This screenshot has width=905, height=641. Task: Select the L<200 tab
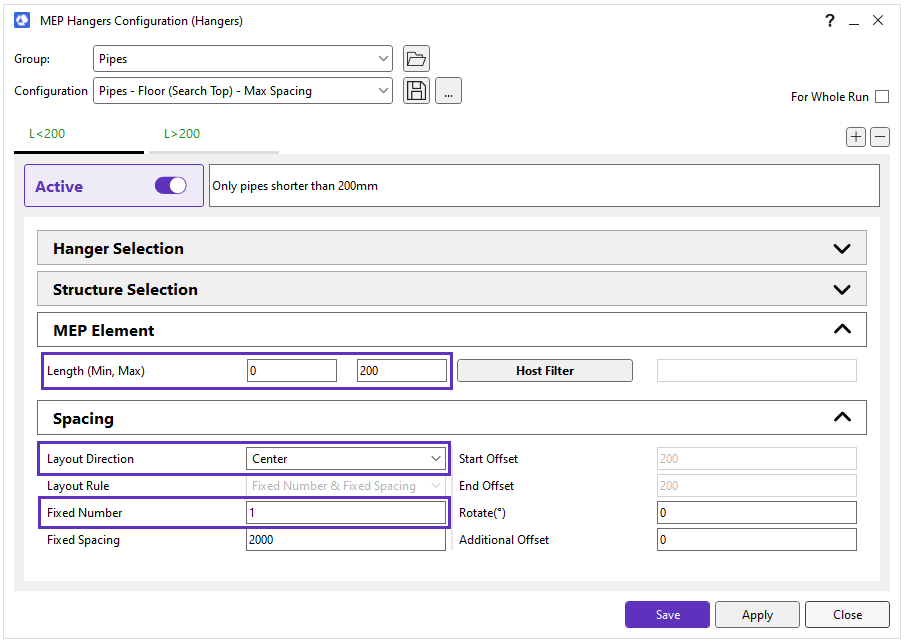coord(47,134)
